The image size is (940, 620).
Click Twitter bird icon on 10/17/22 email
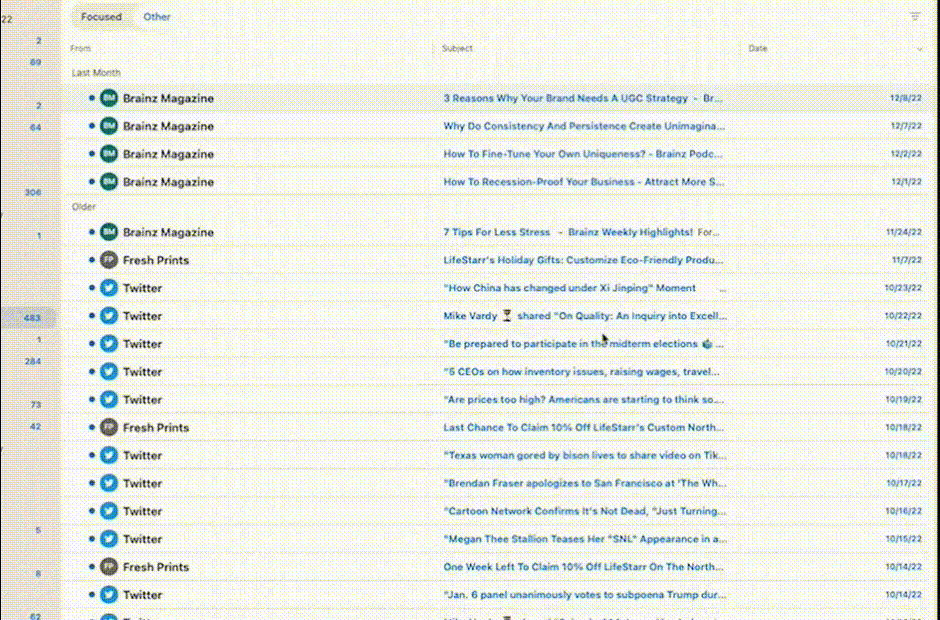click(x=109, y=483)
